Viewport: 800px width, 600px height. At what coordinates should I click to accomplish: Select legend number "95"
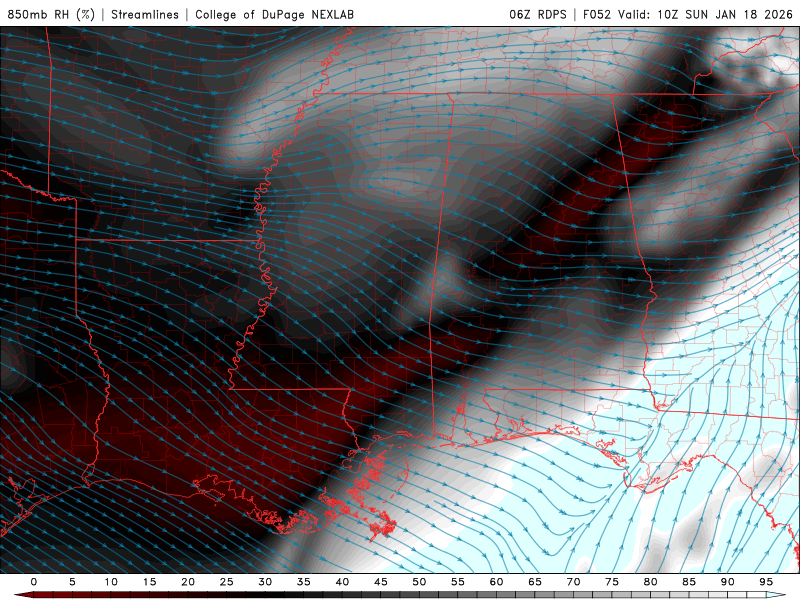pyautogui.click(x=766, y=582)
